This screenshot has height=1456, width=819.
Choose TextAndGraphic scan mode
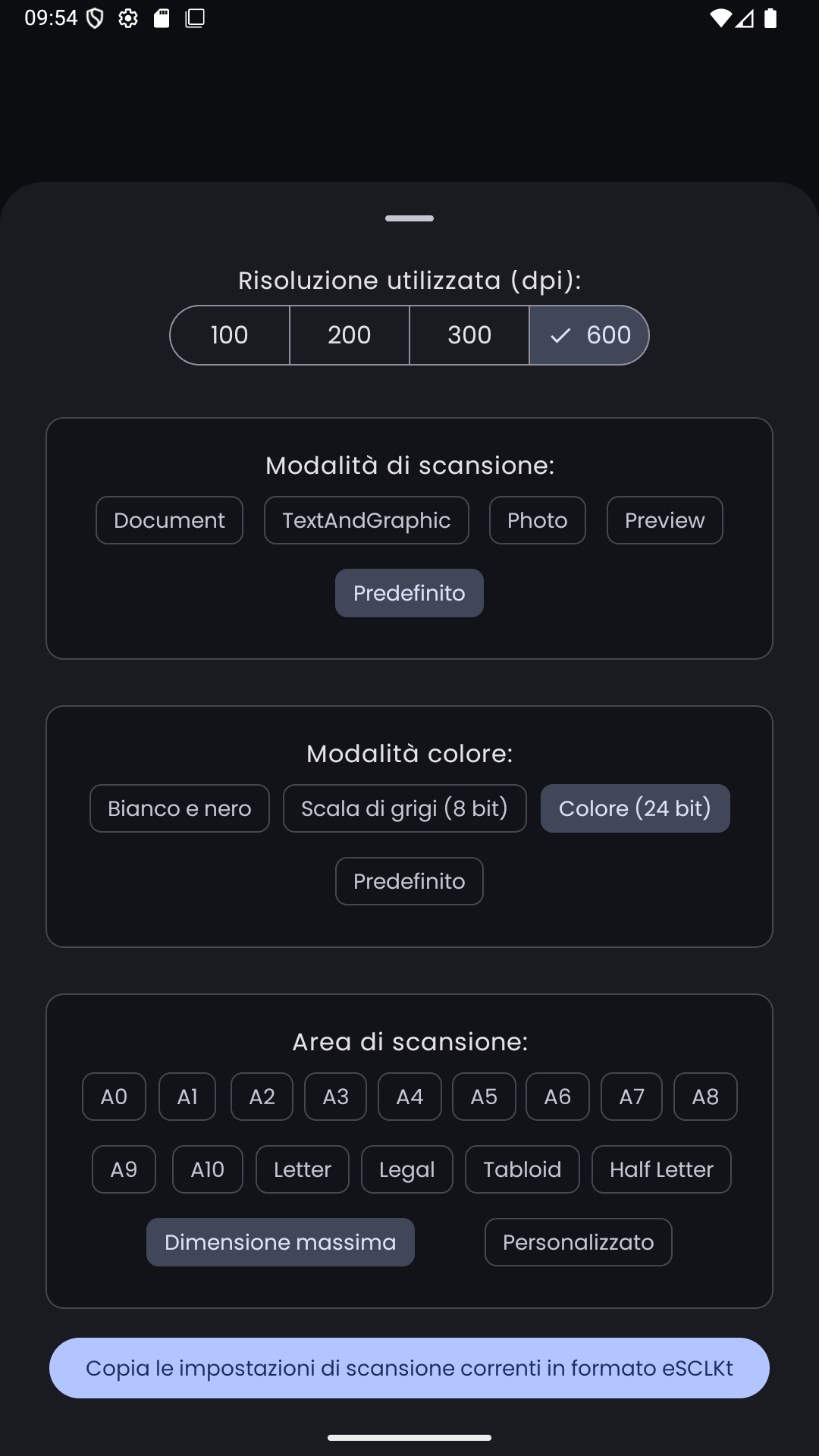[366, 520]
